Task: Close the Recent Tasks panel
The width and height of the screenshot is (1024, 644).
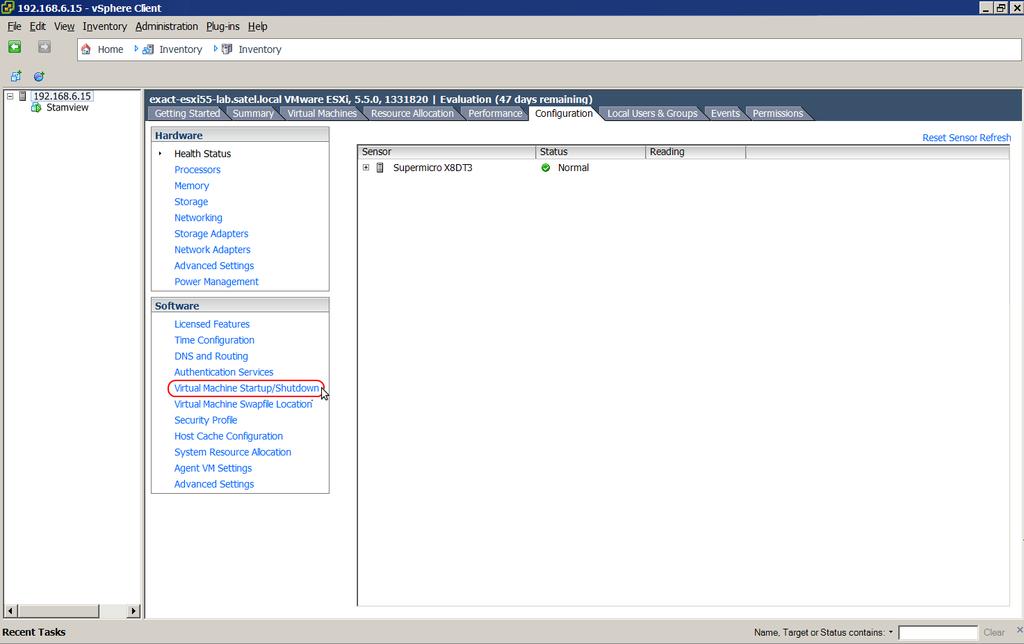Action: tap(1019, 630)
